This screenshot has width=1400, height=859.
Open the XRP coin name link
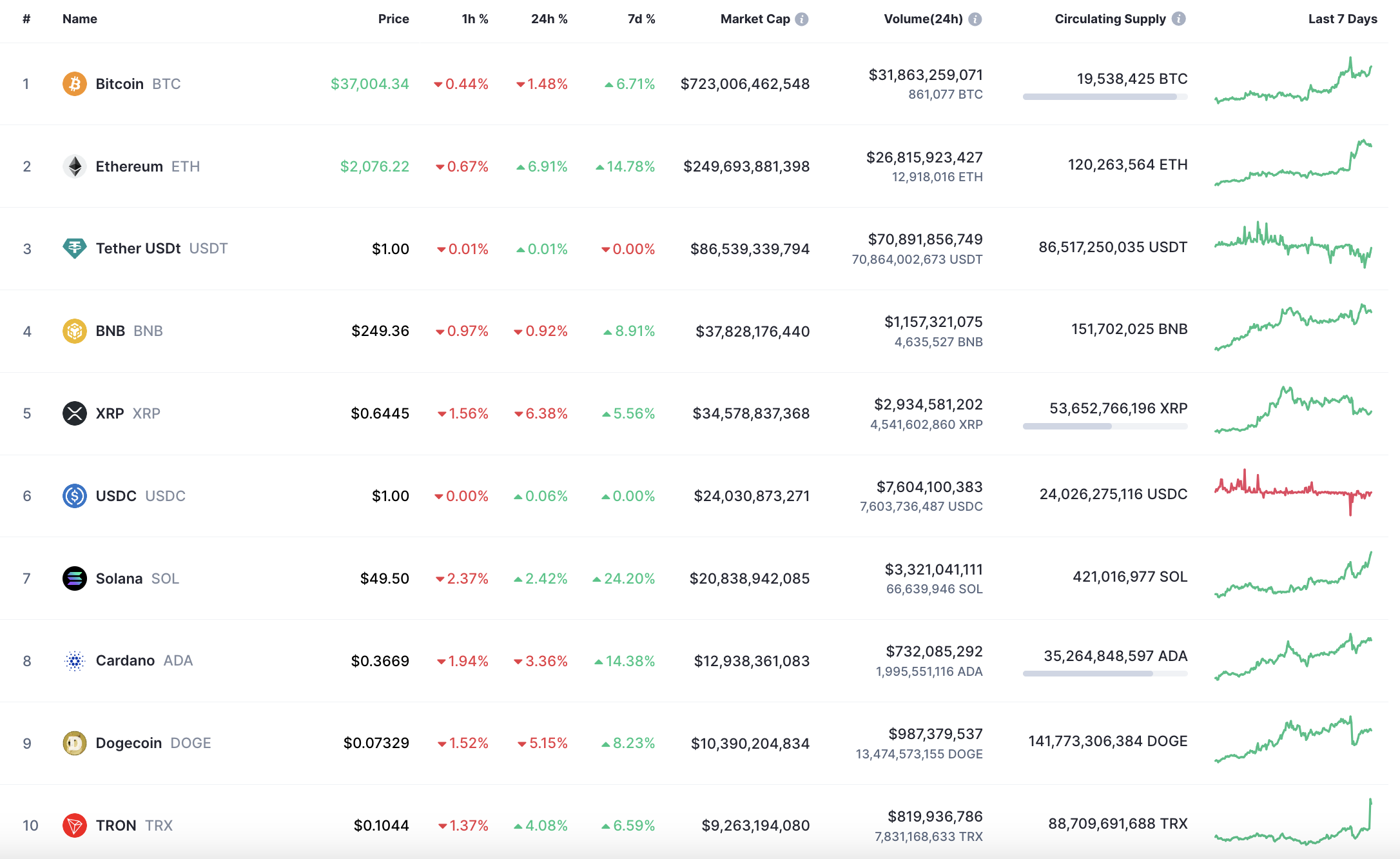click(110, 413)
